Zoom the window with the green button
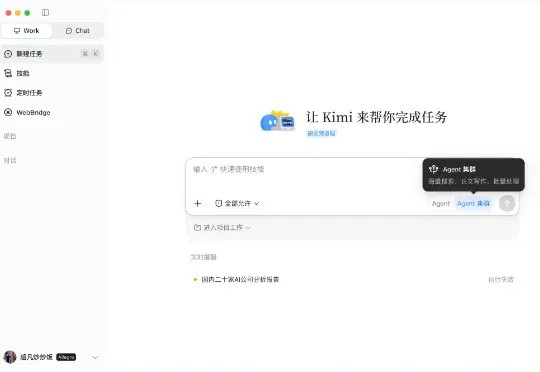The image size is (540, 372). click(x=27, y=13)
